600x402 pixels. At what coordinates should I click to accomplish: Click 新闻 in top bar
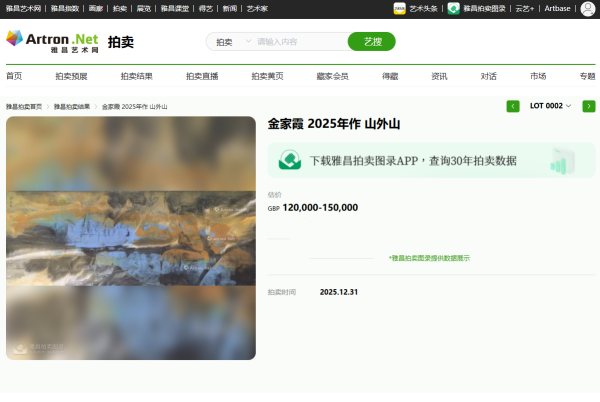[230, 8]
